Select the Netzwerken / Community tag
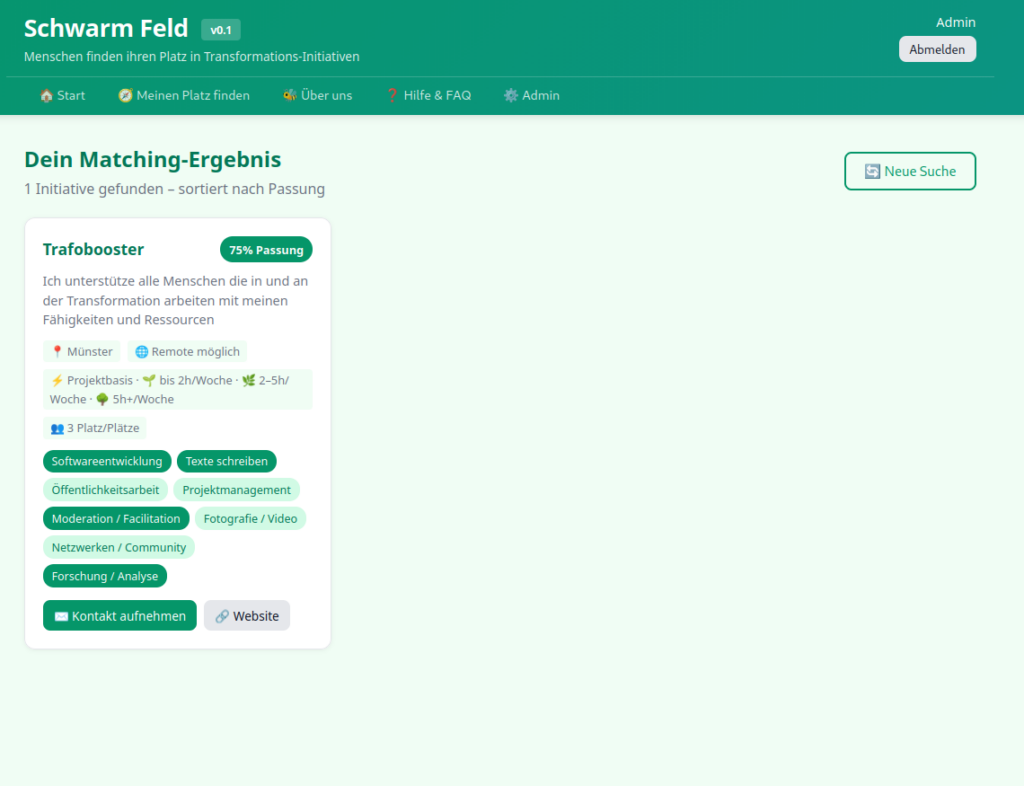This screenshot has height=786, width=1024. pyautogui.click(x=119, y=548)
